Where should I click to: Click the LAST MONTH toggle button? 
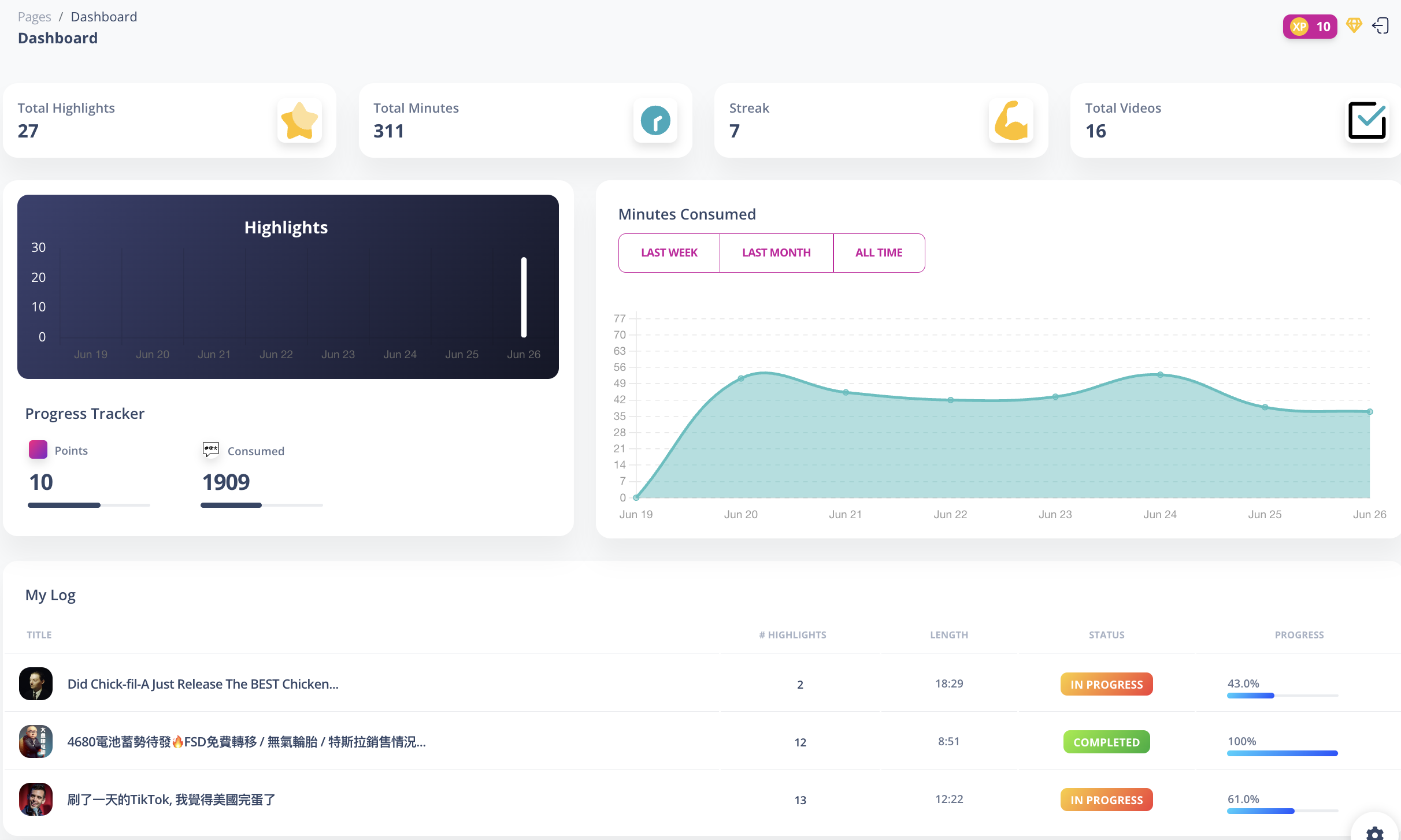pyautogui.click(x=776, y=252)
